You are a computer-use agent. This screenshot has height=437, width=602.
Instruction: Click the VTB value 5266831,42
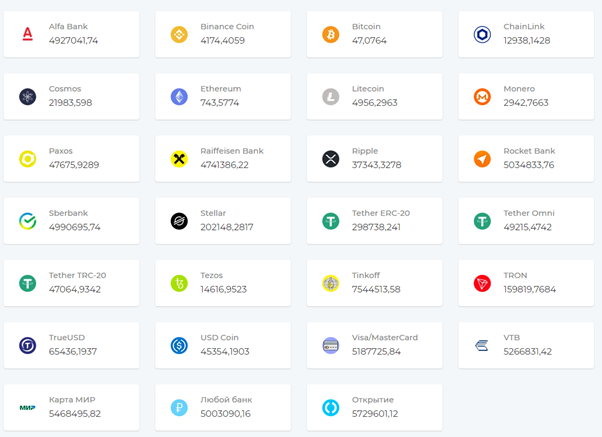[x=528, y=351]
